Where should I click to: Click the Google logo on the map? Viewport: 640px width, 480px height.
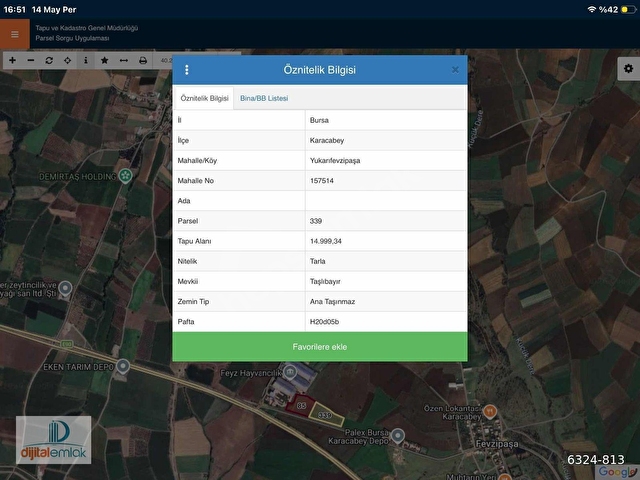[617, 472]
